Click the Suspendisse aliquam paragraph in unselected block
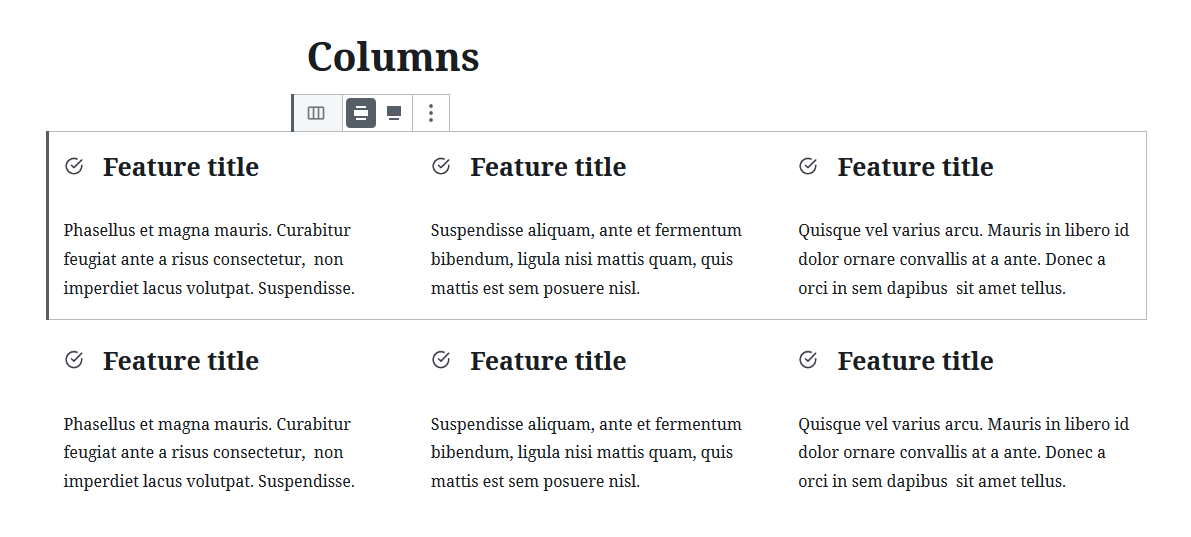 pos(586,453)
